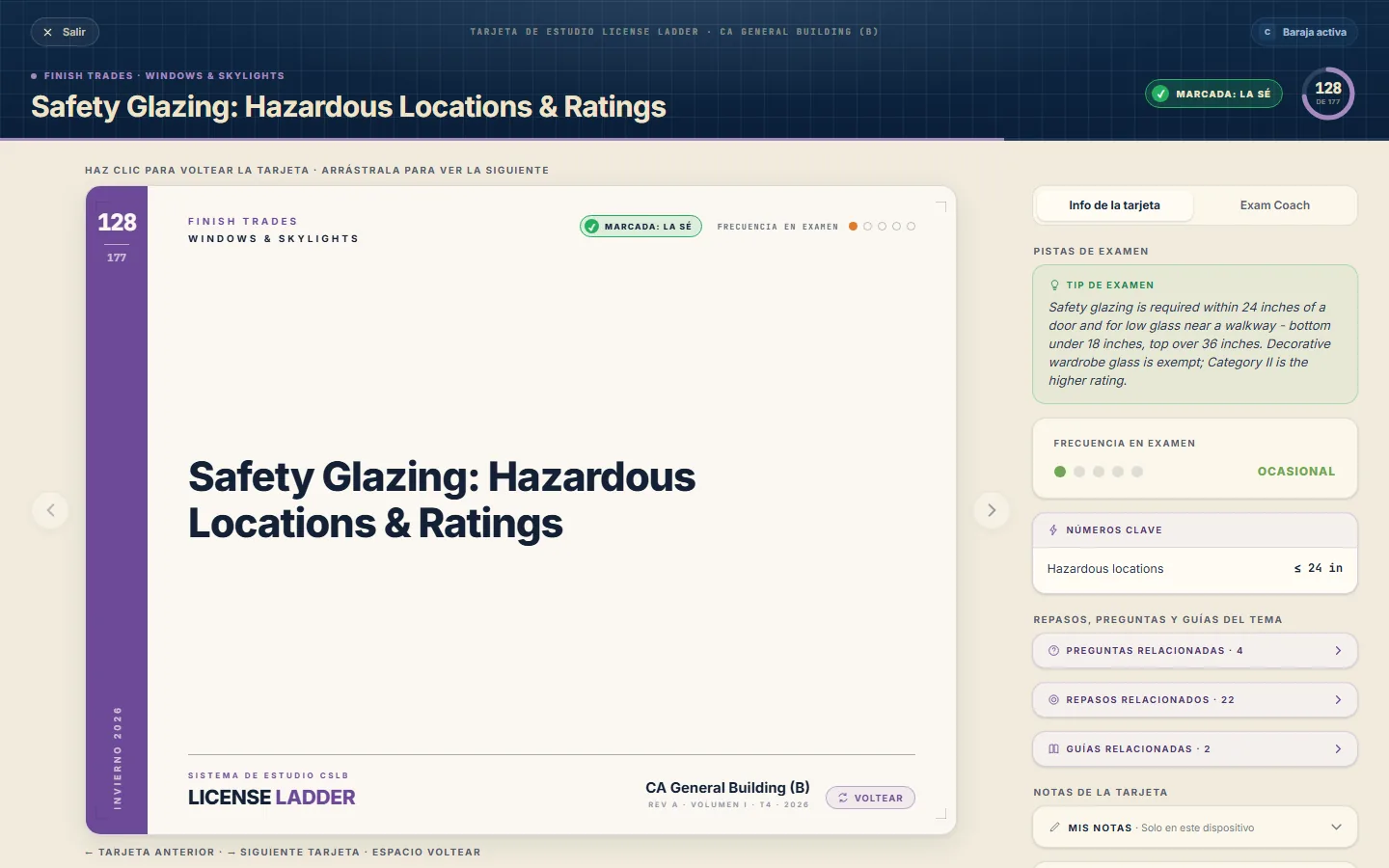This screenshot has height=868, width=1389.
Task: Click the 128 de 177 progress ring
Action: 1328,94
